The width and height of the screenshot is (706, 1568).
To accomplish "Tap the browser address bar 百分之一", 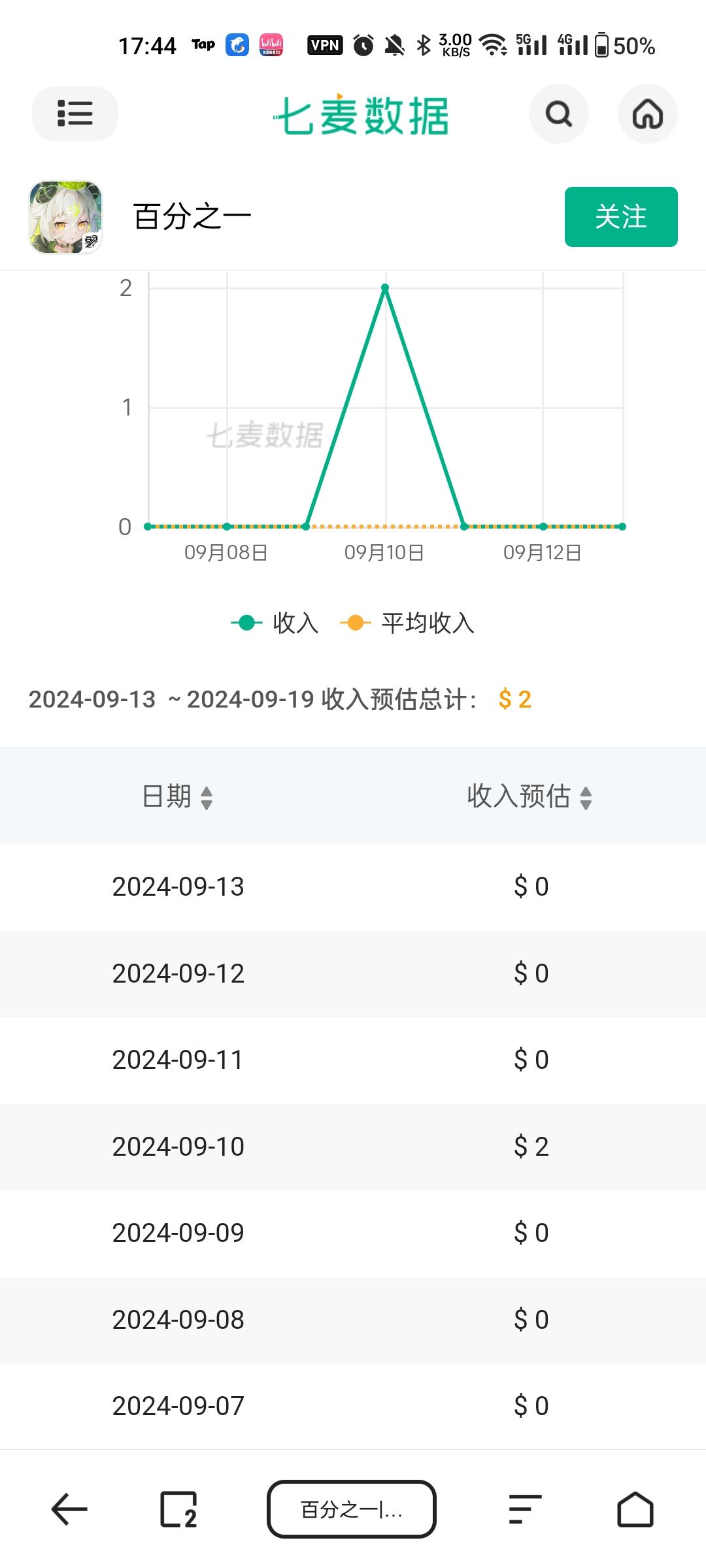I will click(x=352, y=1509).
